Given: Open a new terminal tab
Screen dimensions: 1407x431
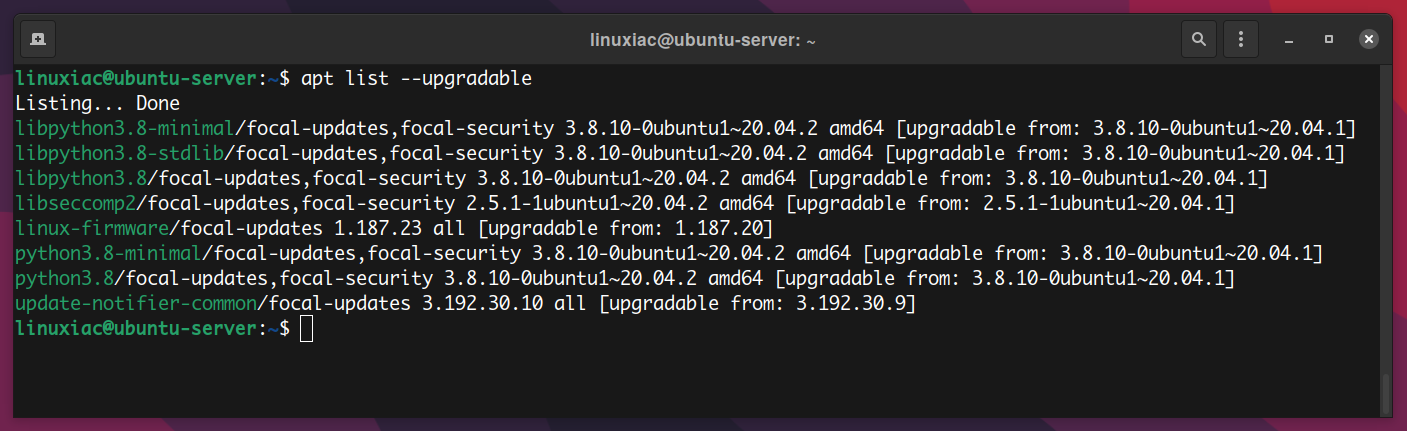Looking at the screenshot, I should pos(37,40).
